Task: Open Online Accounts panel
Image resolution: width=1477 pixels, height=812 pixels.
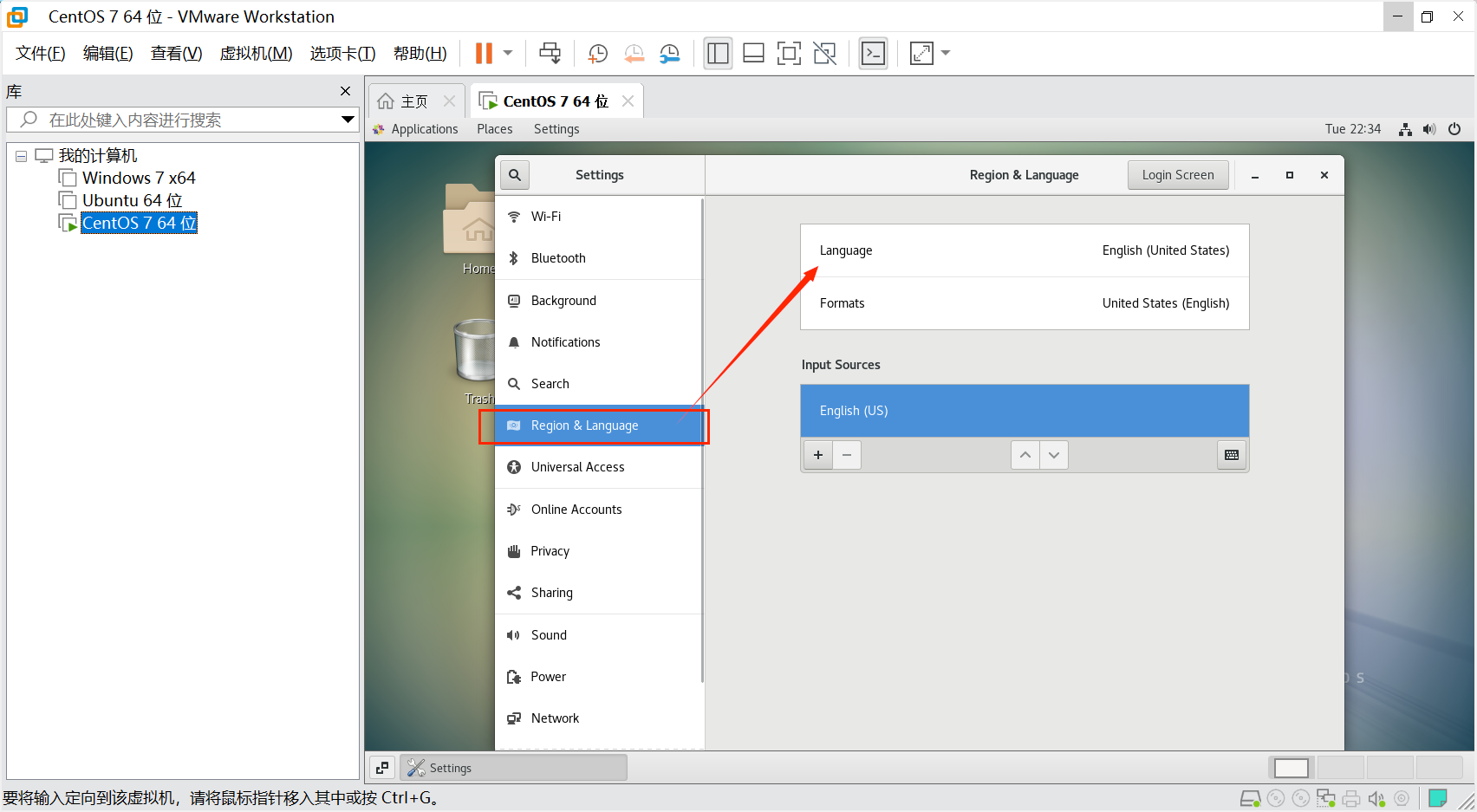Action: point(598,510)
